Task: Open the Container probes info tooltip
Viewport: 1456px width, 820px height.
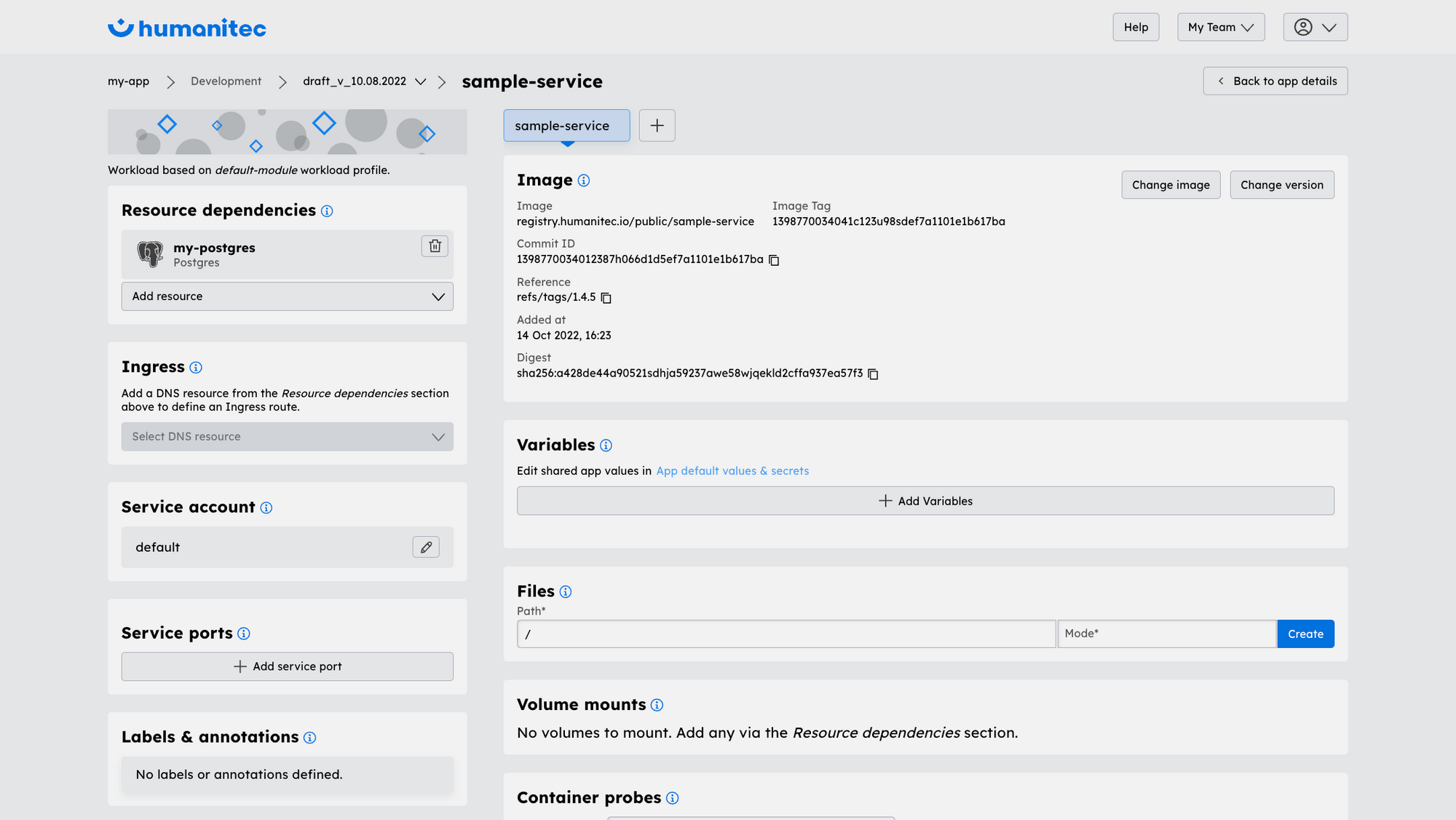Action: [670, 797]
